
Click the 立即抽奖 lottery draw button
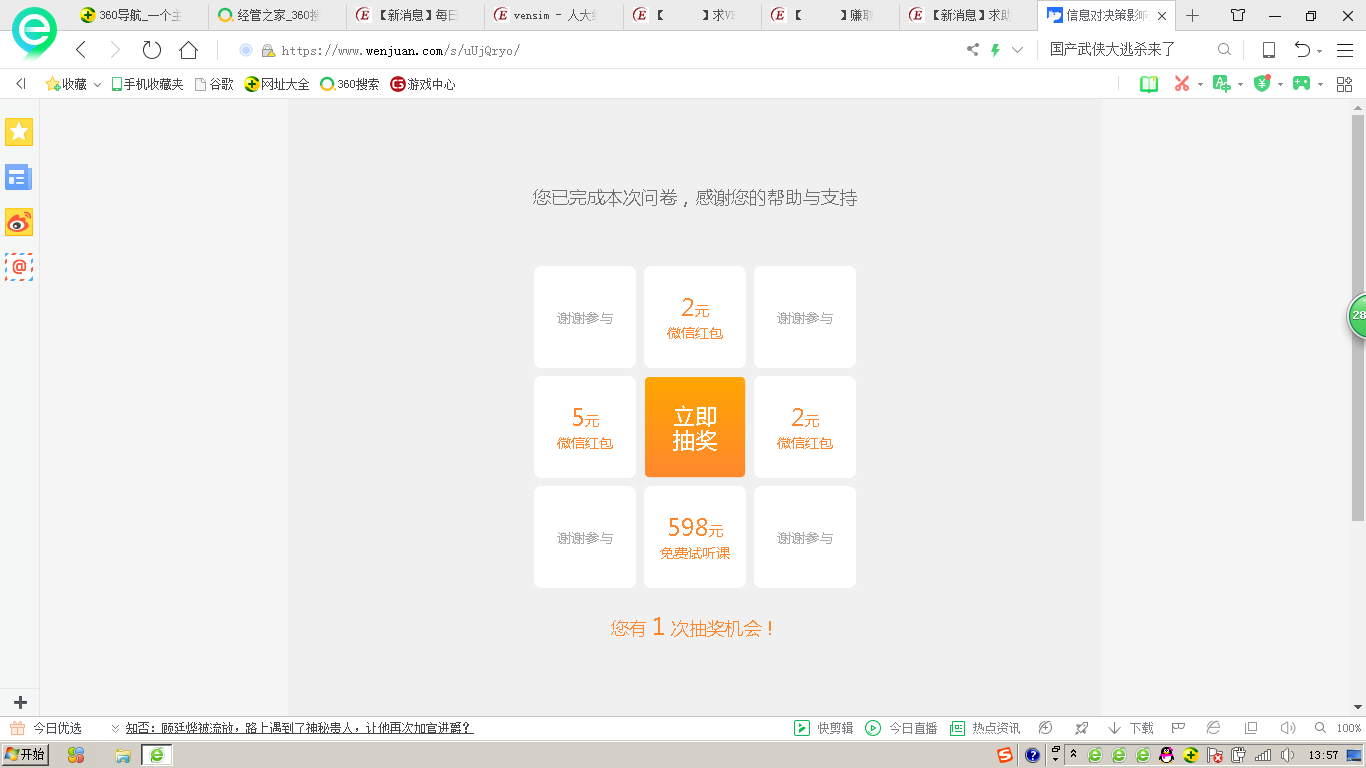click(695, 427)
